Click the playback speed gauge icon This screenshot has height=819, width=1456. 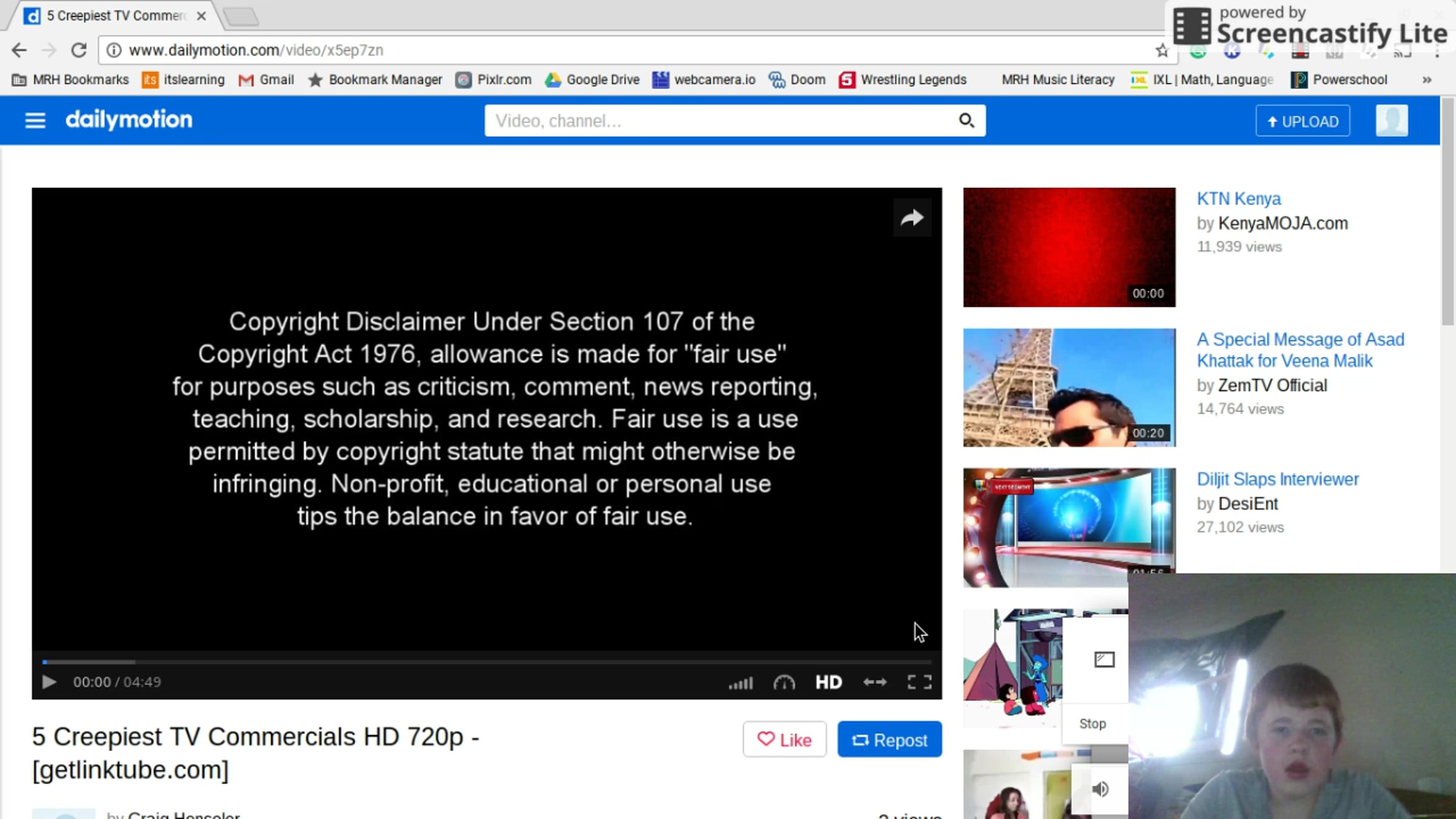[x=784, y=682]
